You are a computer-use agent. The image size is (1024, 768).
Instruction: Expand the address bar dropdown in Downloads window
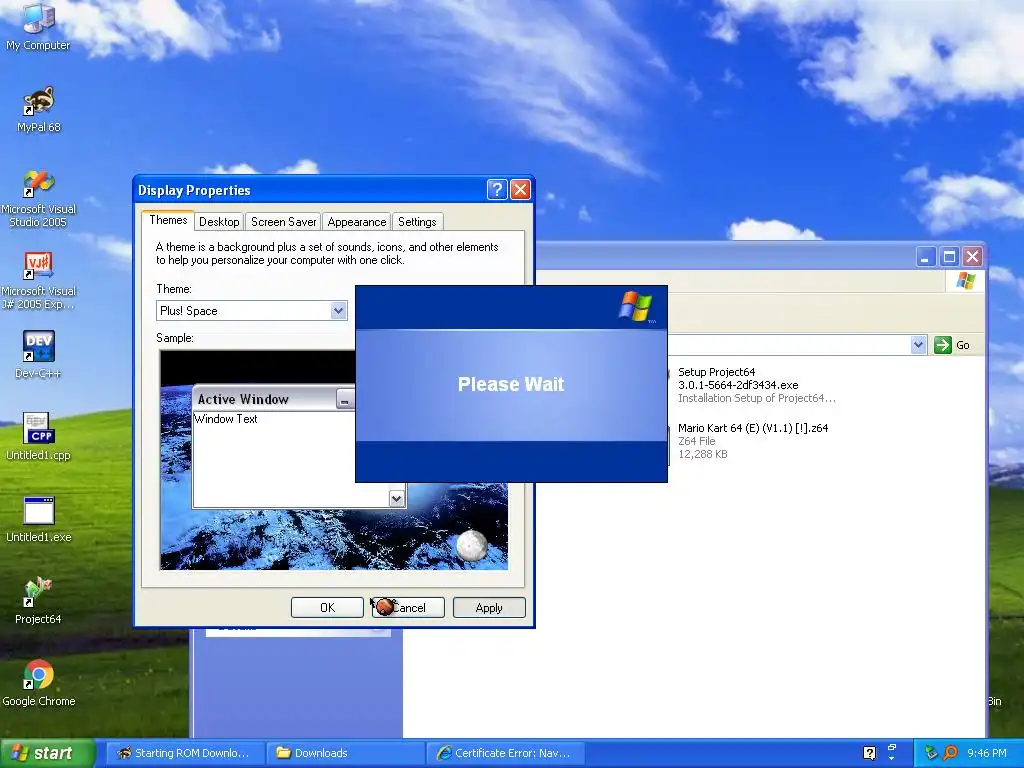[918, 345]
